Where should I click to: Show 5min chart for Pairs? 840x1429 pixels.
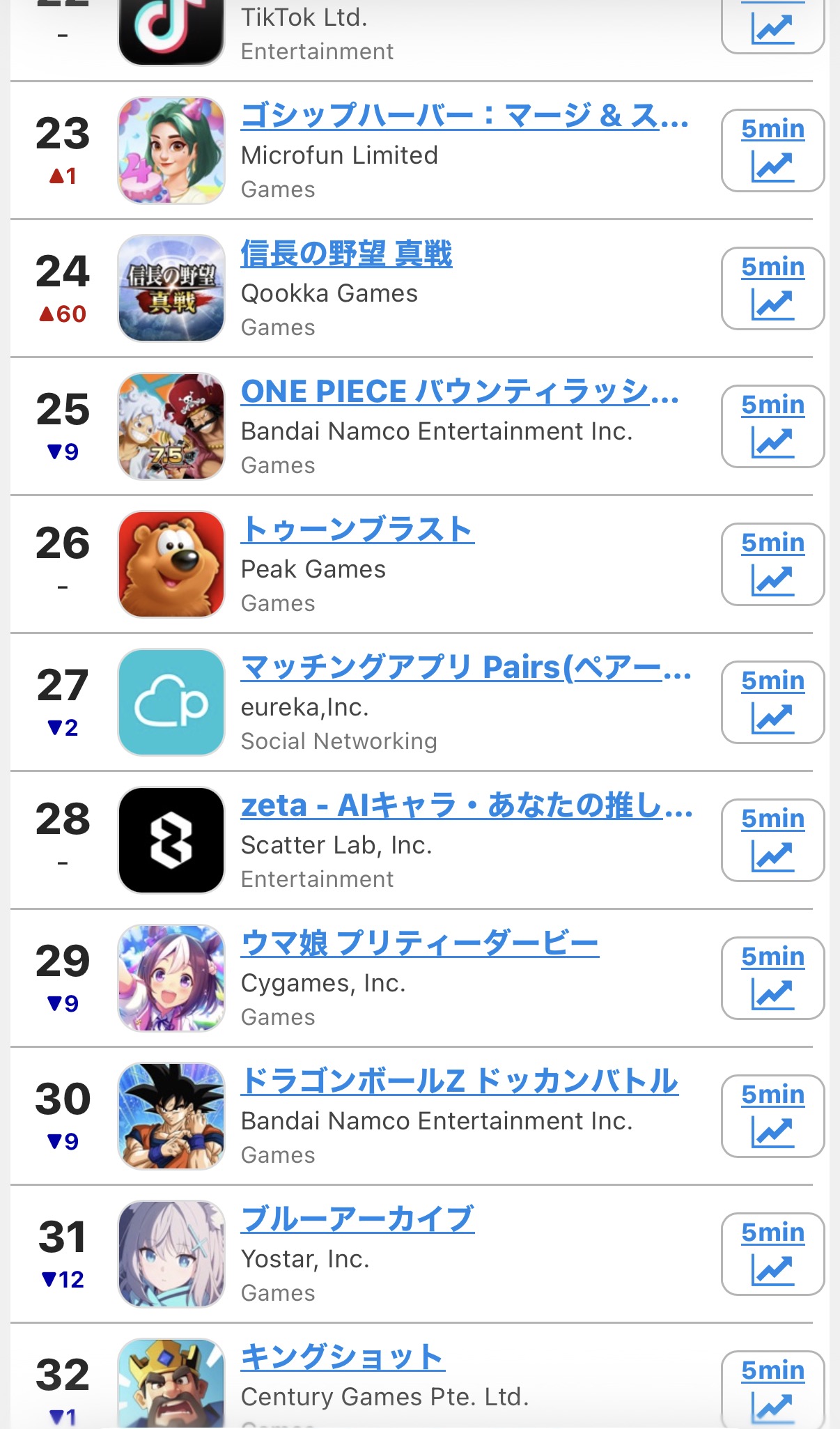coord(773,702)
